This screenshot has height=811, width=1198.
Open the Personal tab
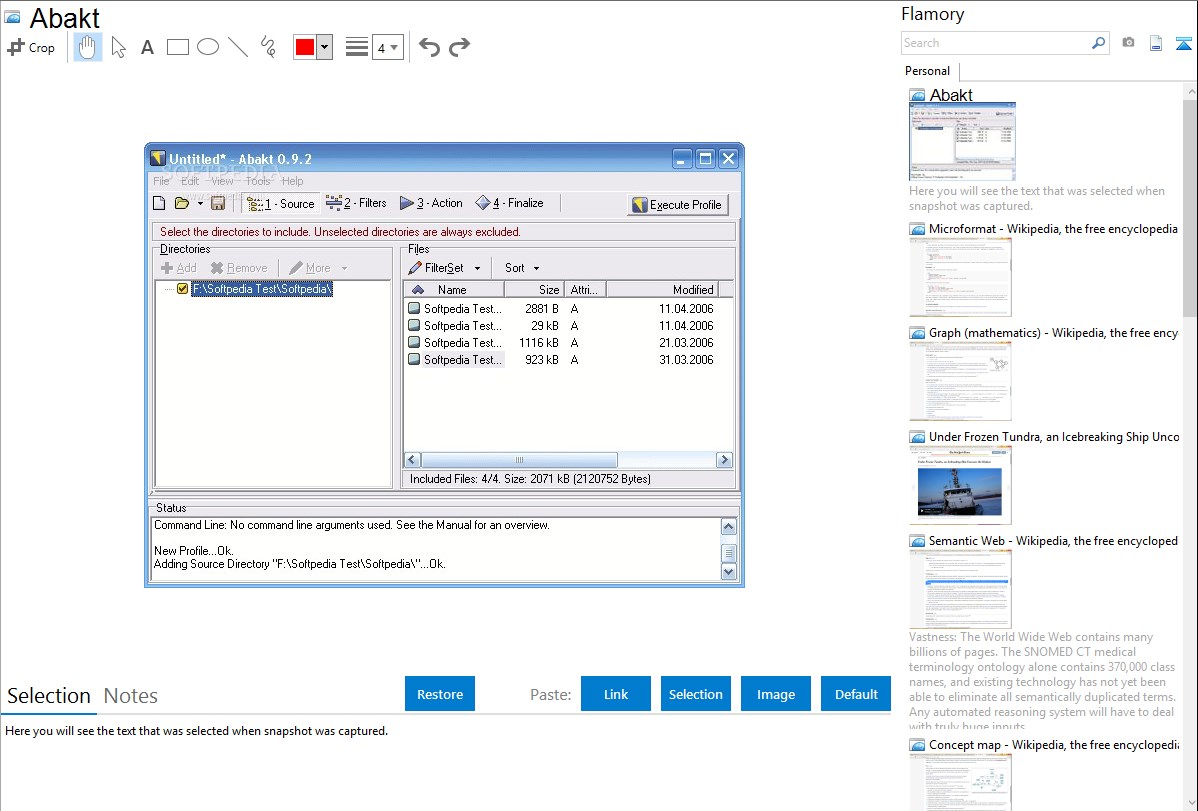927,71
